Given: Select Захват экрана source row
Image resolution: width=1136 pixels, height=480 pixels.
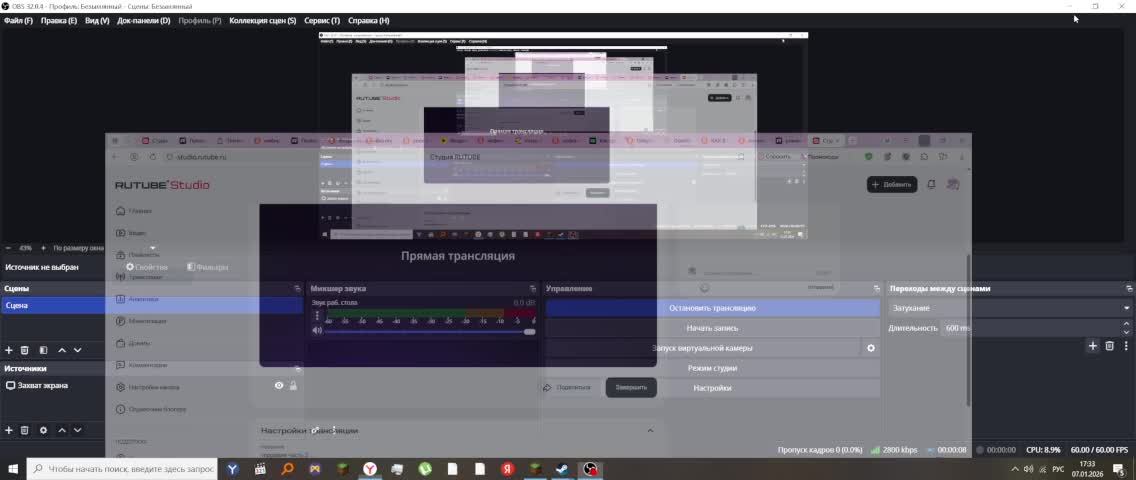Looking at the screenshot, I should [x=151, y=386].
